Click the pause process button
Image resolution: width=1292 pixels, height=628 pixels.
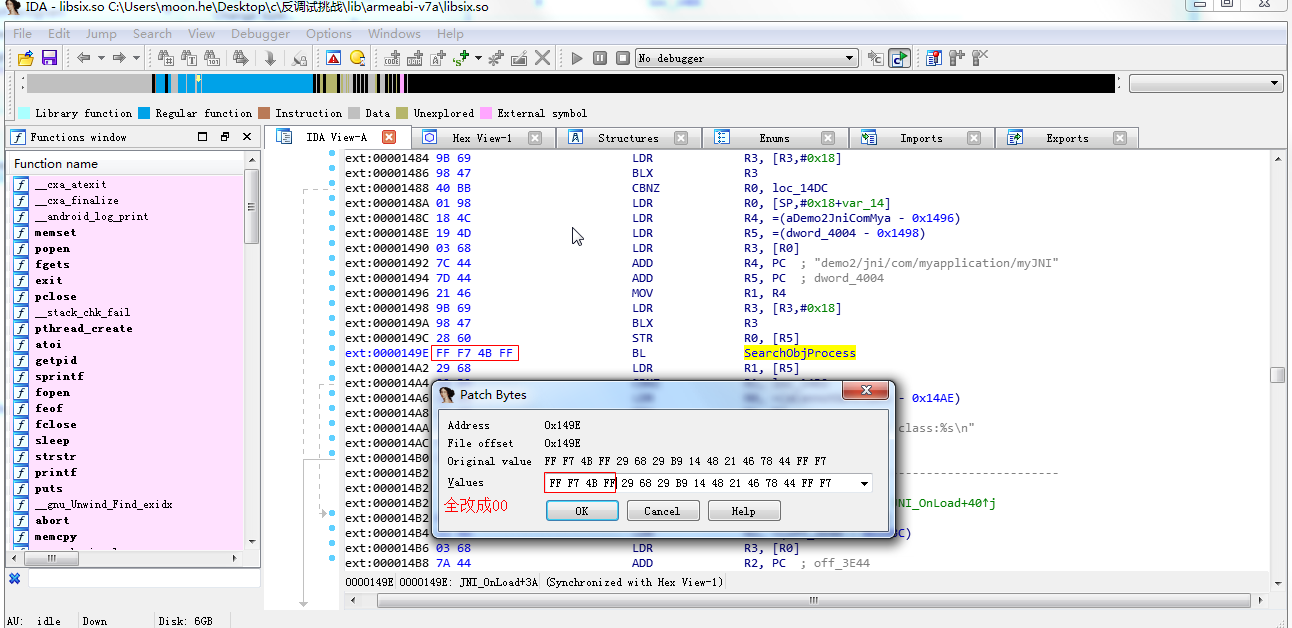point(599,58)
